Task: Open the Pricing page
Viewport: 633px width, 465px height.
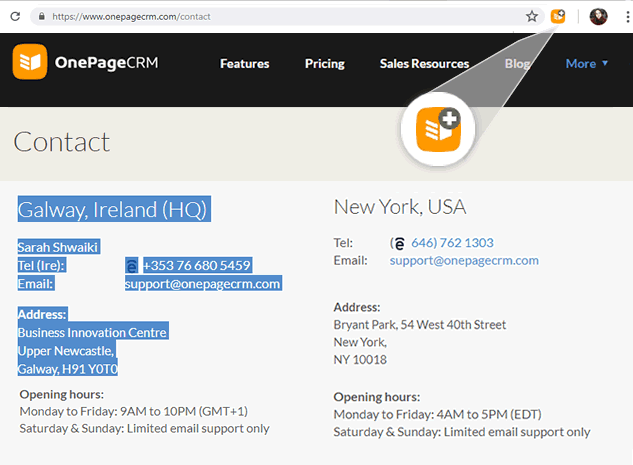Action: [x=325, y=64]
